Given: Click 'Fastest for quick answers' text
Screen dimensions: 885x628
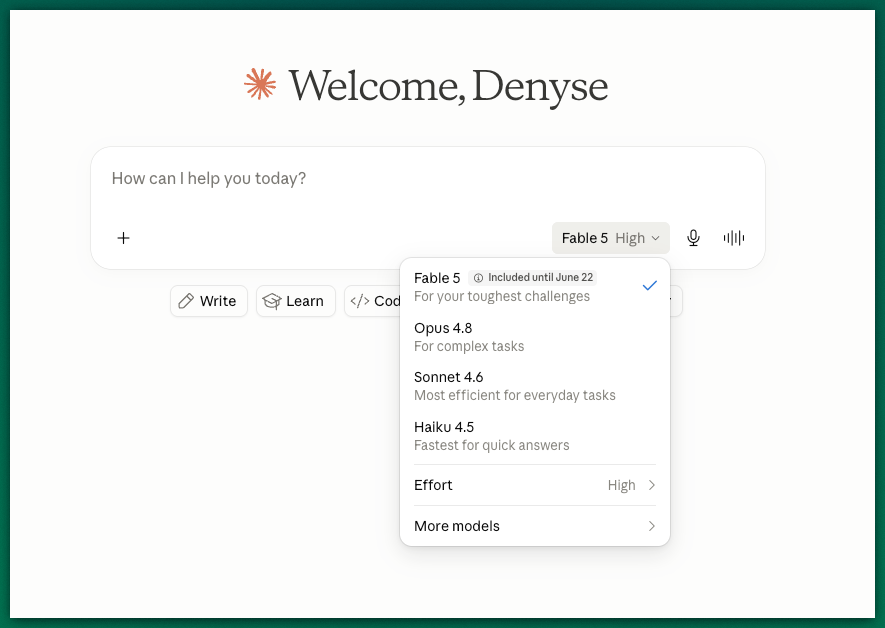Looking at the screenshot, I should pyautogui.click(x=492, y=445).
